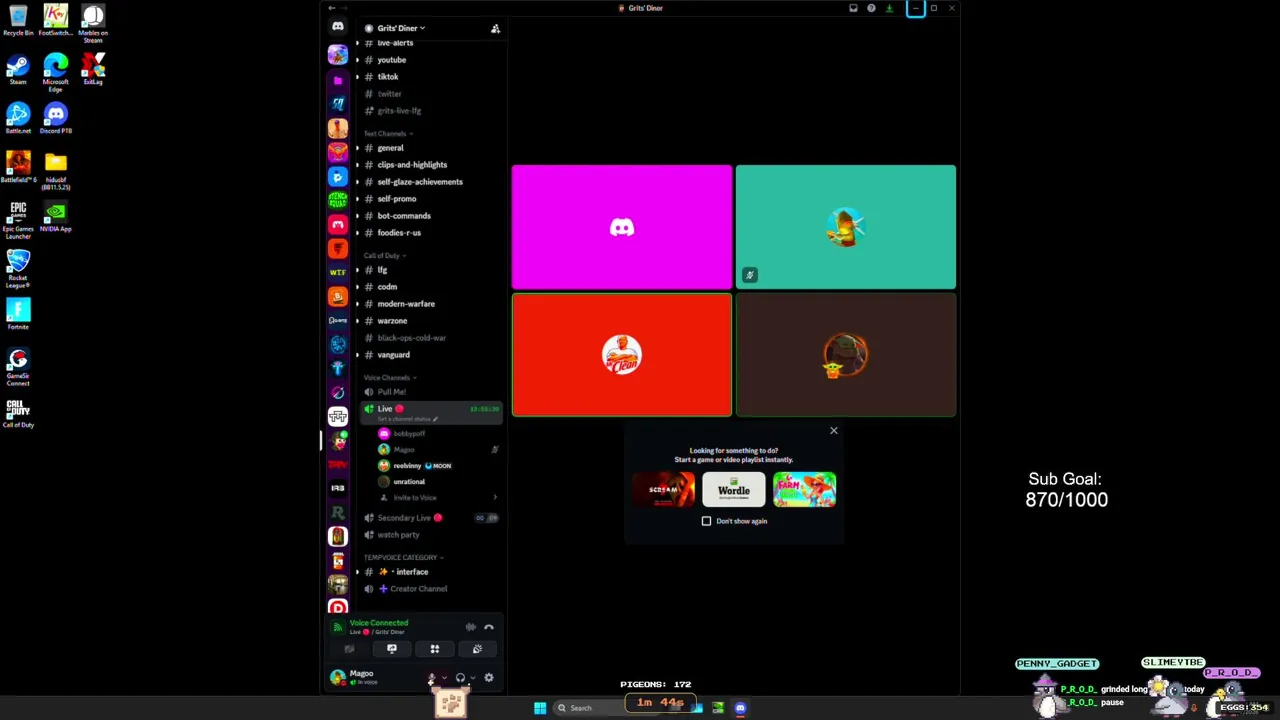Collapse the Call of Duty category
Viewport: 1280px width, 720px height.
(x=385, y=256)
